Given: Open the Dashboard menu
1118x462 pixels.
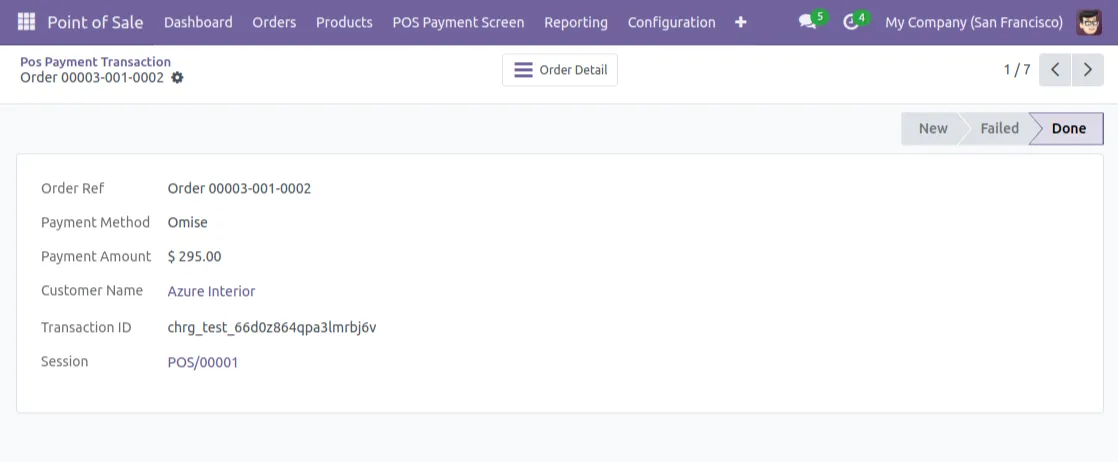Looking at the screenshot, I should coord(198,22).
